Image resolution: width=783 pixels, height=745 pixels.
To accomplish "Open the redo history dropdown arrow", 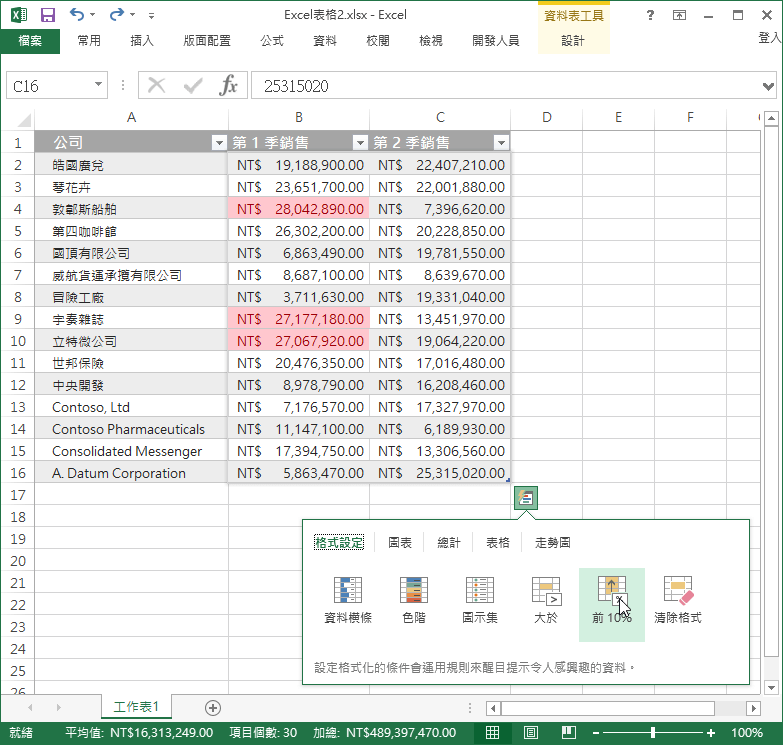I will point(132,15).
